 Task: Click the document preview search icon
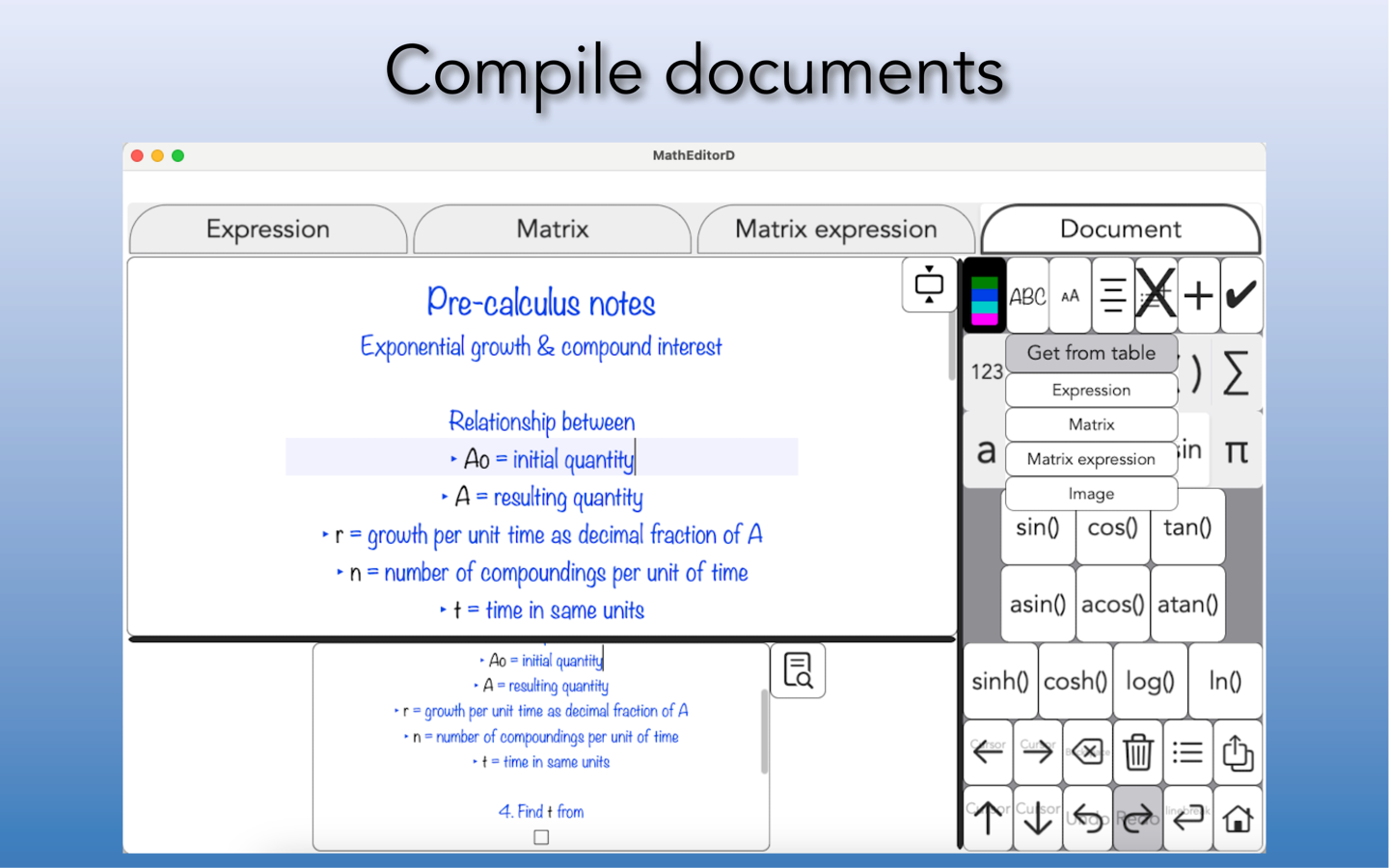[x=798, y=670]
